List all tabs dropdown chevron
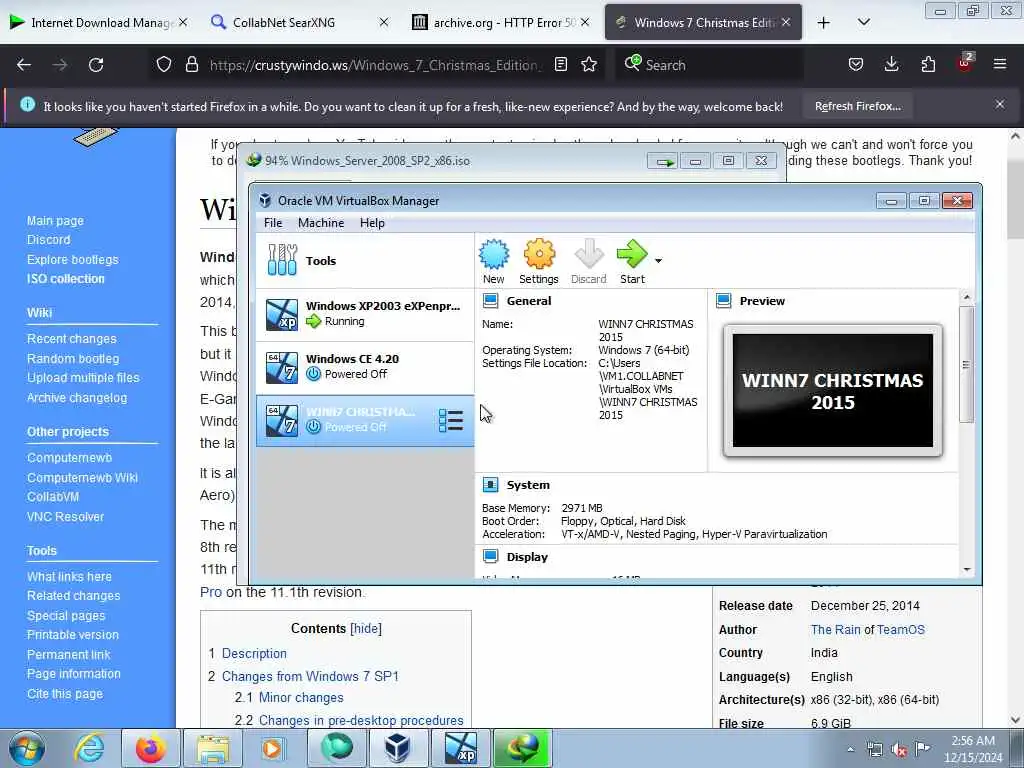 point(864,22)
